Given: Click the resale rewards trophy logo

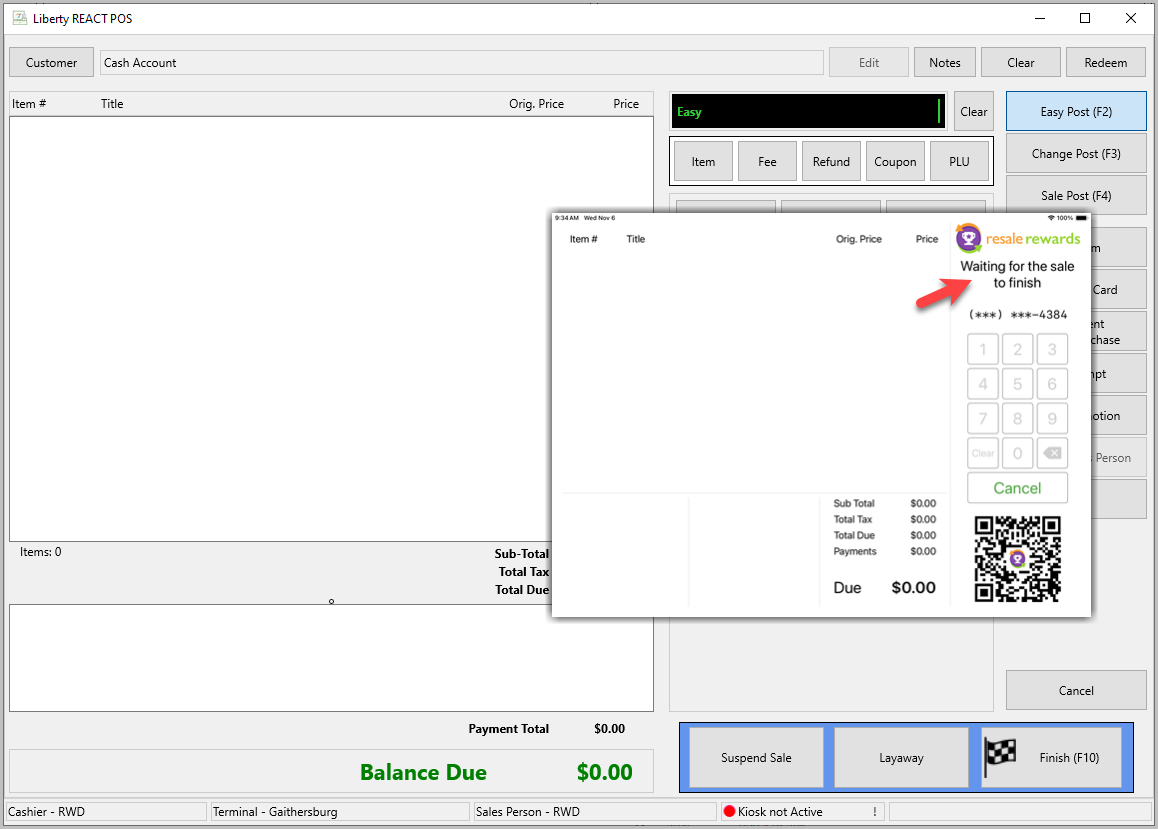Looking at the screenshot, I should pos(968,238).
